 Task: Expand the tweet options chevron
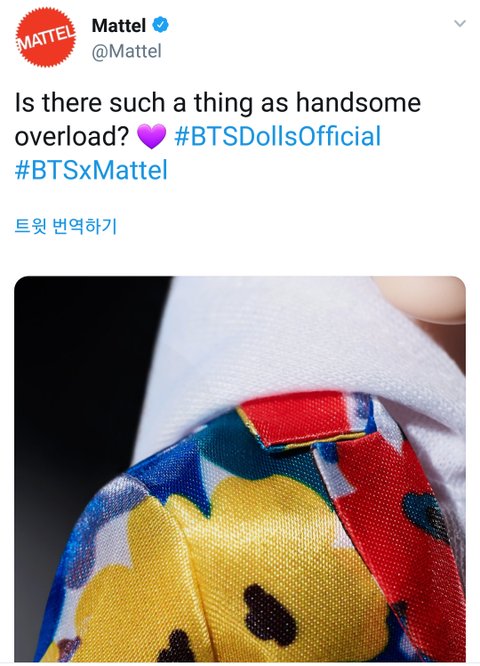pyautogui.click(x=460, y=23)
